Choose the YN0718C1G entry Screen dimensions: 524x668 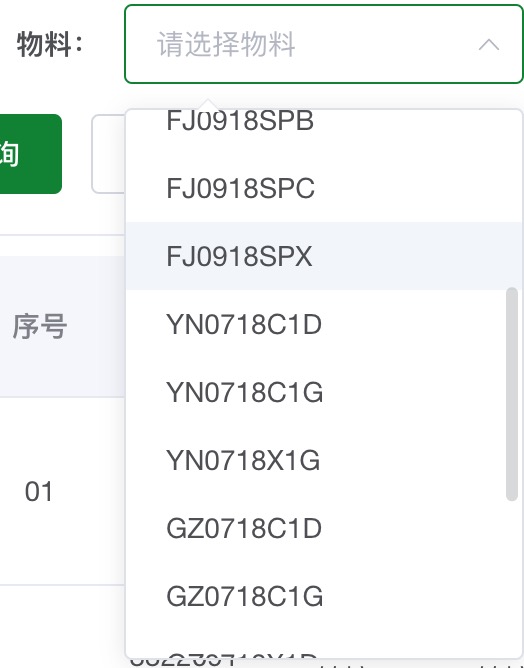point(324,392)
